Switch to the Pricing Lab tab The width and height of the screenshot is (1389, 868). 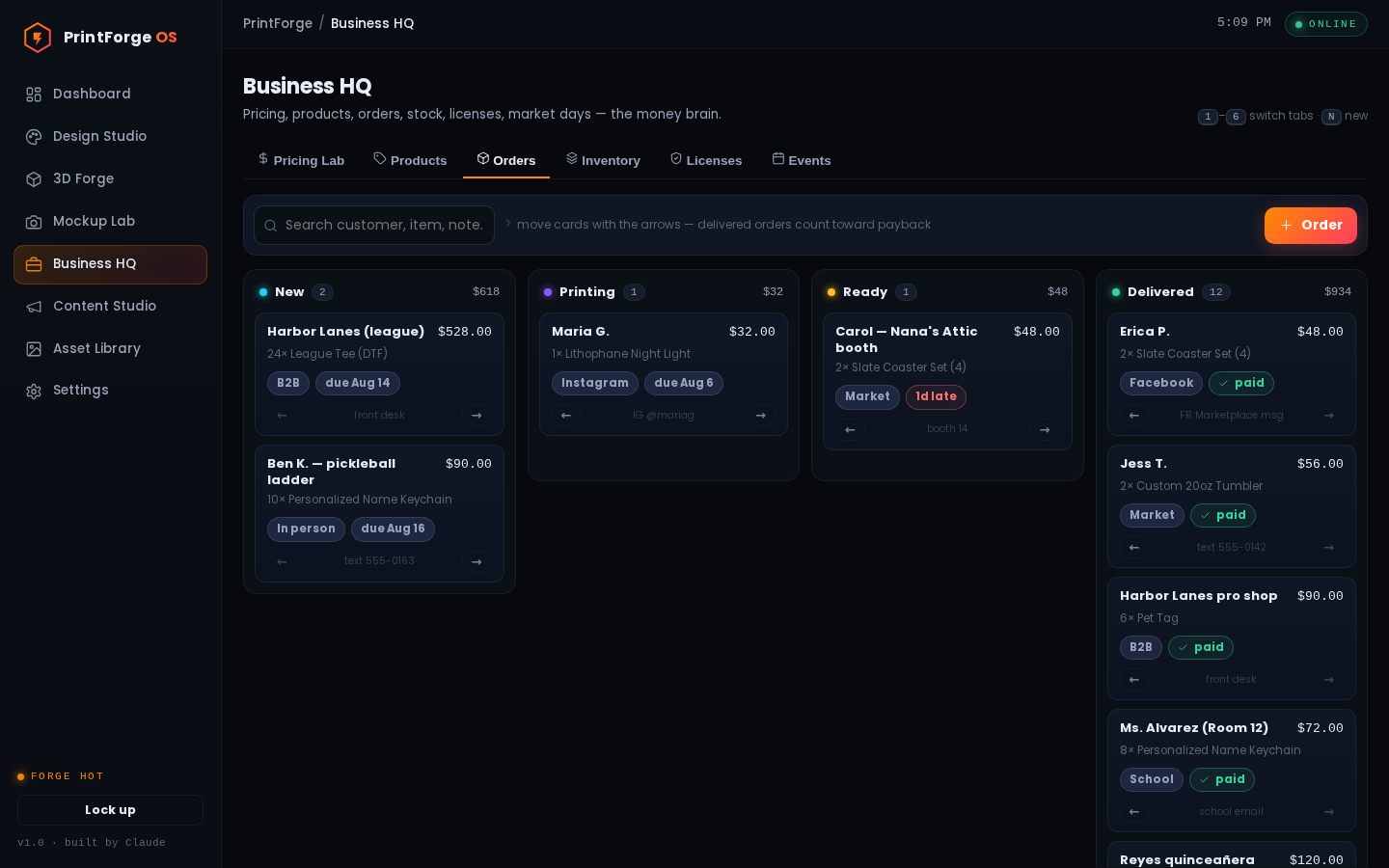(x=301, y=160)
